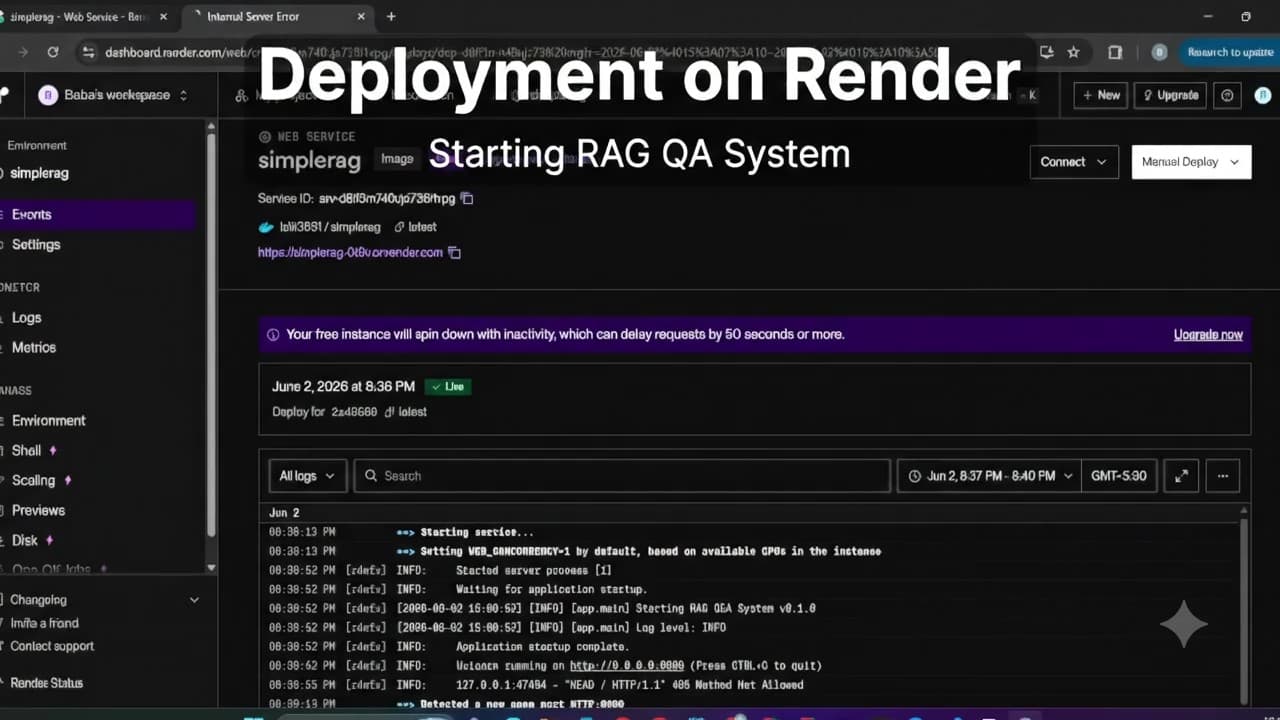Copy the Service ID to clipboard
The image size is (1280, 720).
[467, 199]
